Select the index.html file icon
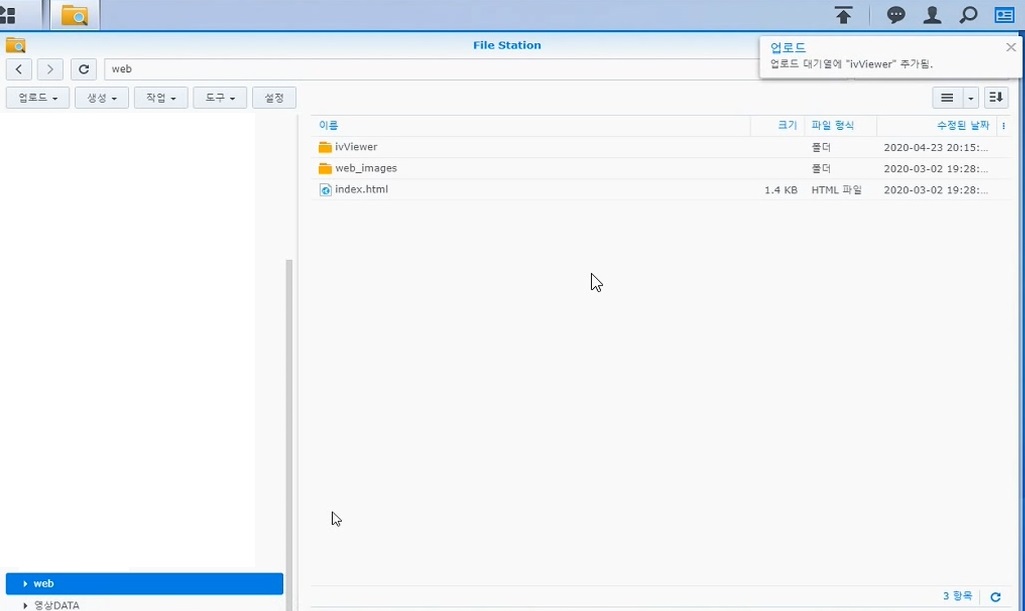The height and width of the screenshot is (611, 1025). coord(325,190)
